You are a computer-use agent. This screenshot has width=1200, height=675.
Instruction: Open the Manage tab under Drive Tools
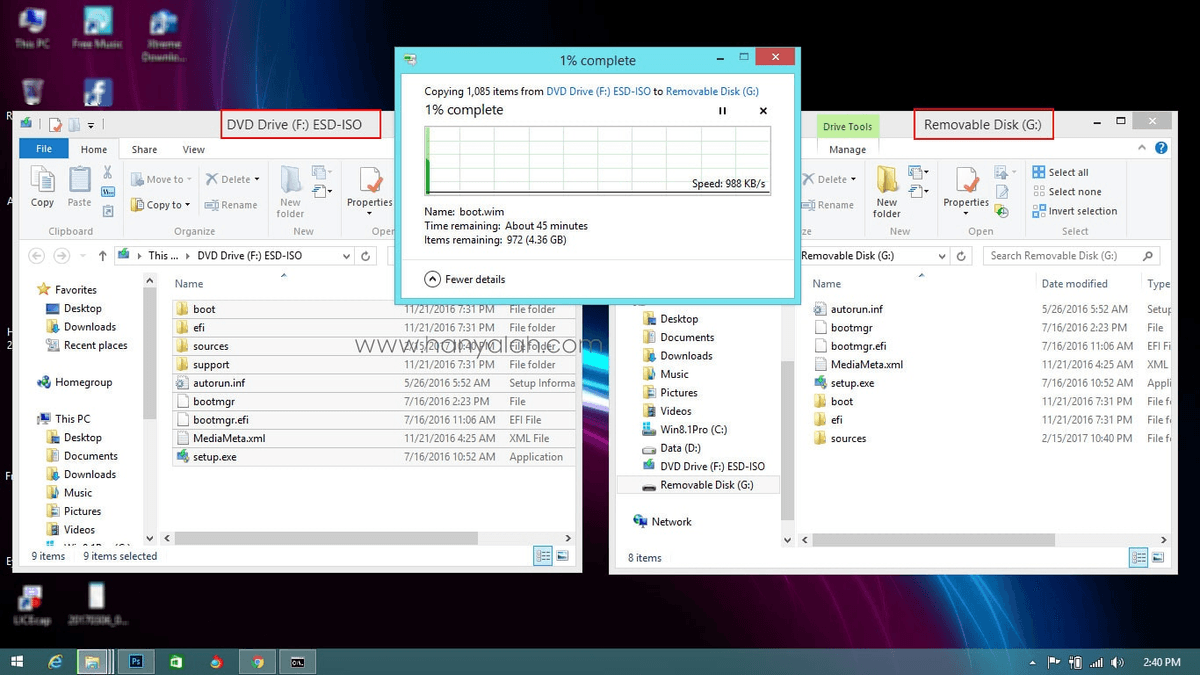[847, 148]
